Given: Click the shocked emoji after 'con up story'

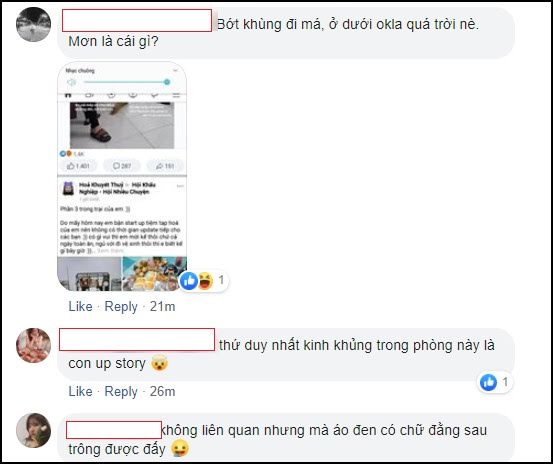Looking at the screenshot, I should click(x=160, y=364).
